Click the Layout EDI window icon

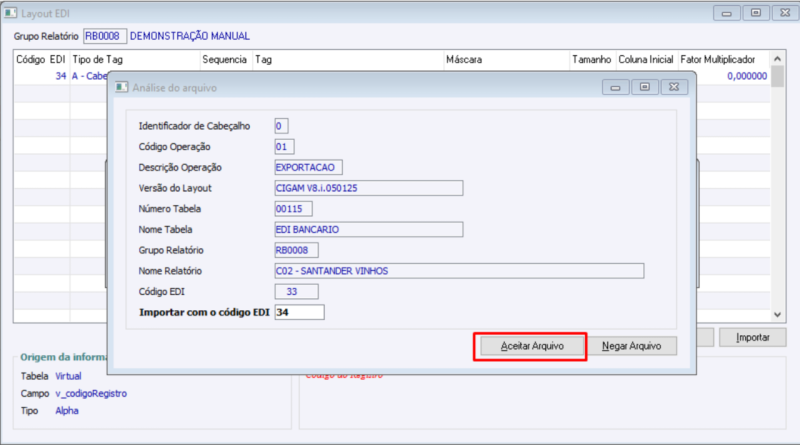(x=10, y=13)
